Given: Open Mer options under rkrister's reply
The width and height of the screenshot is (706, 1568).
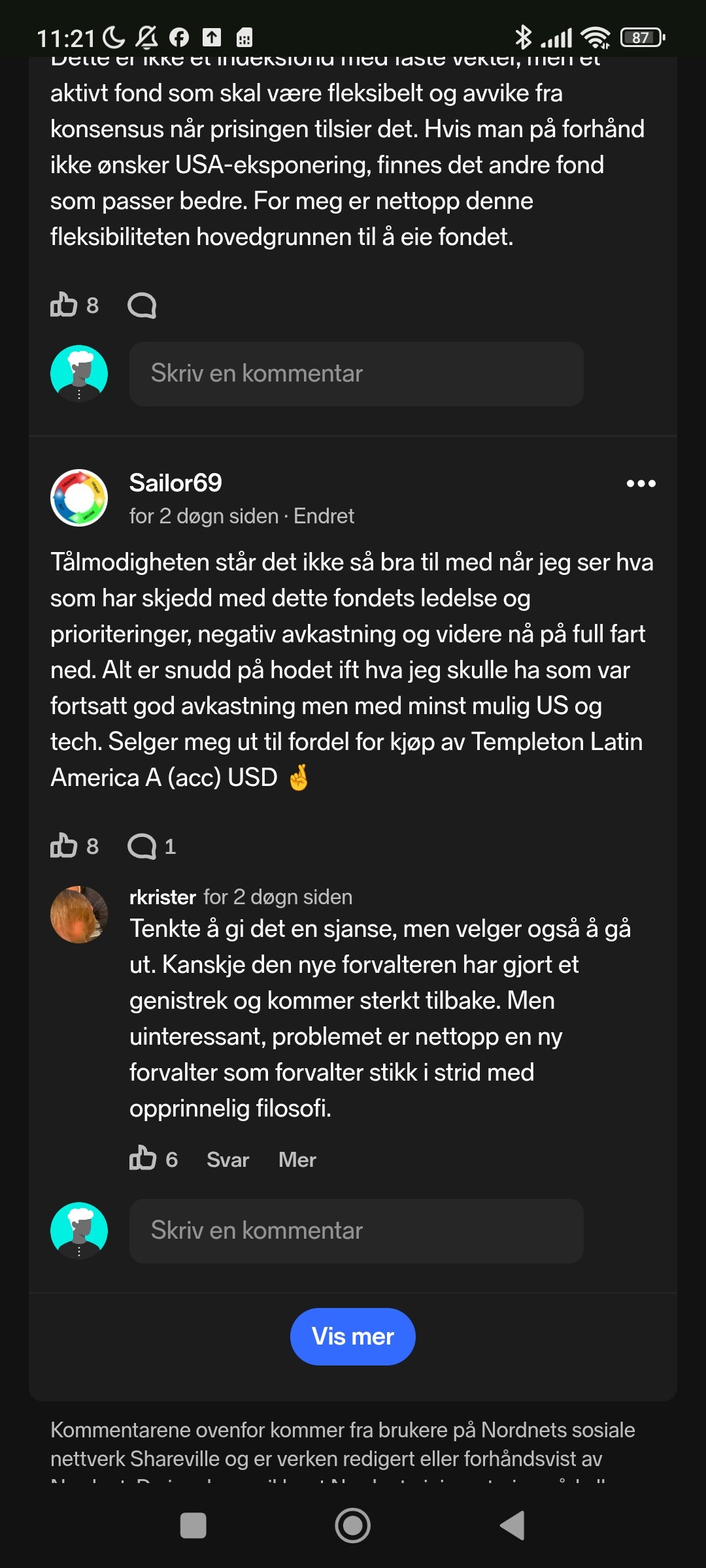Looking at the screenshot, I should (x=297, y=1160).
